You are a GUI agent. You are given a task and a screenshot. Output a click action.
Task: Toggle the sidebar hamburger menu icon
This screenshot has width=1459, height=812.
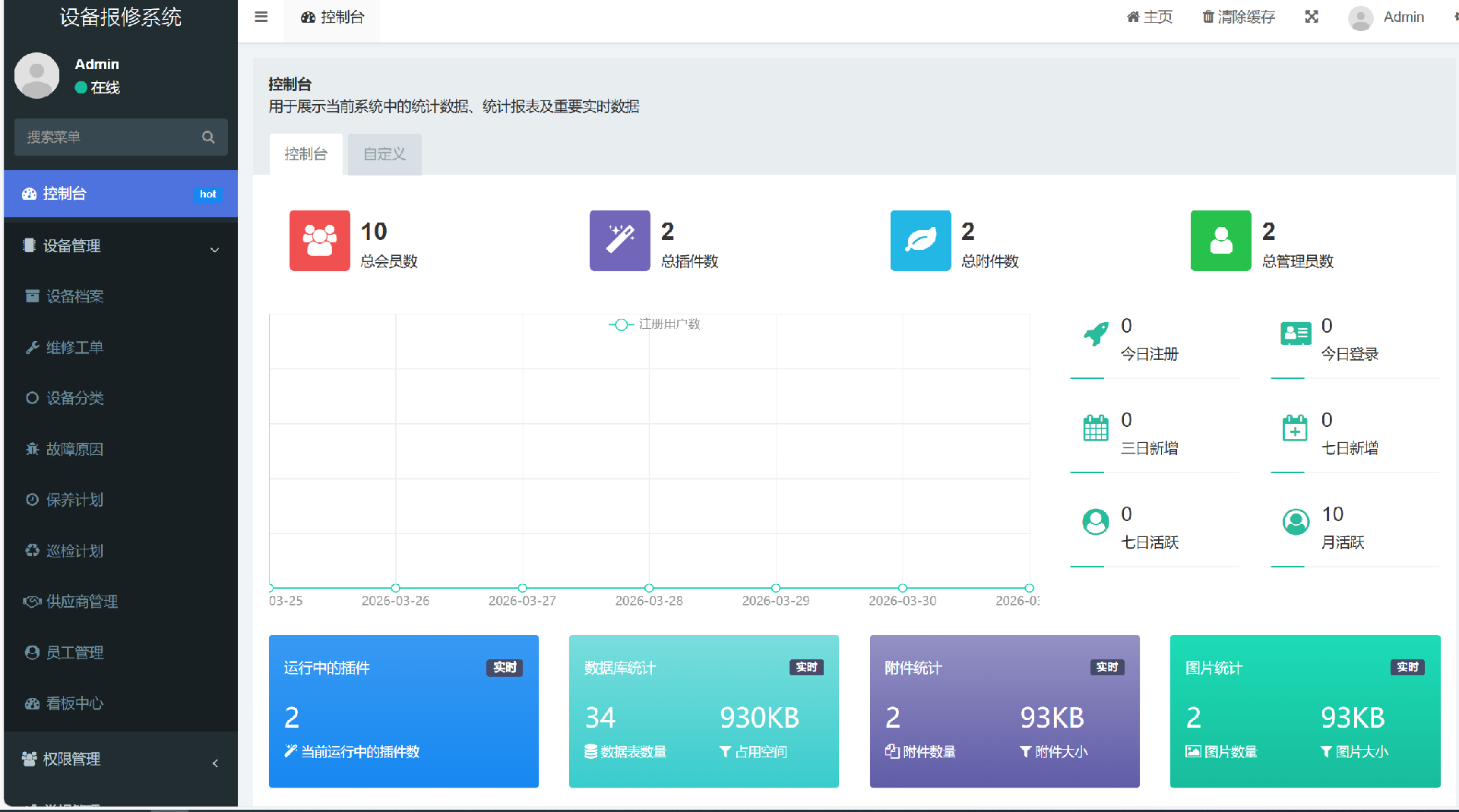click(261, 17)
